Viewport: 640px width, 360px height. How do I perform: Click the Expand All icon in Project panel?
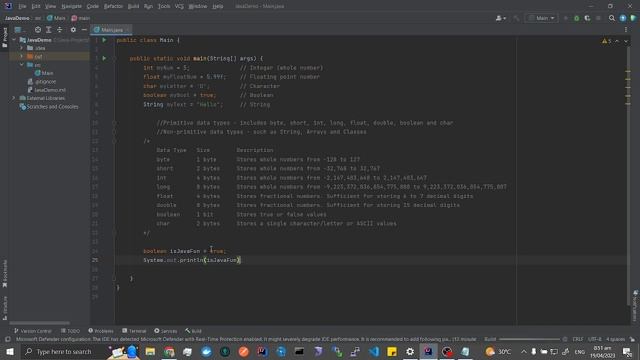pos(49,30)
